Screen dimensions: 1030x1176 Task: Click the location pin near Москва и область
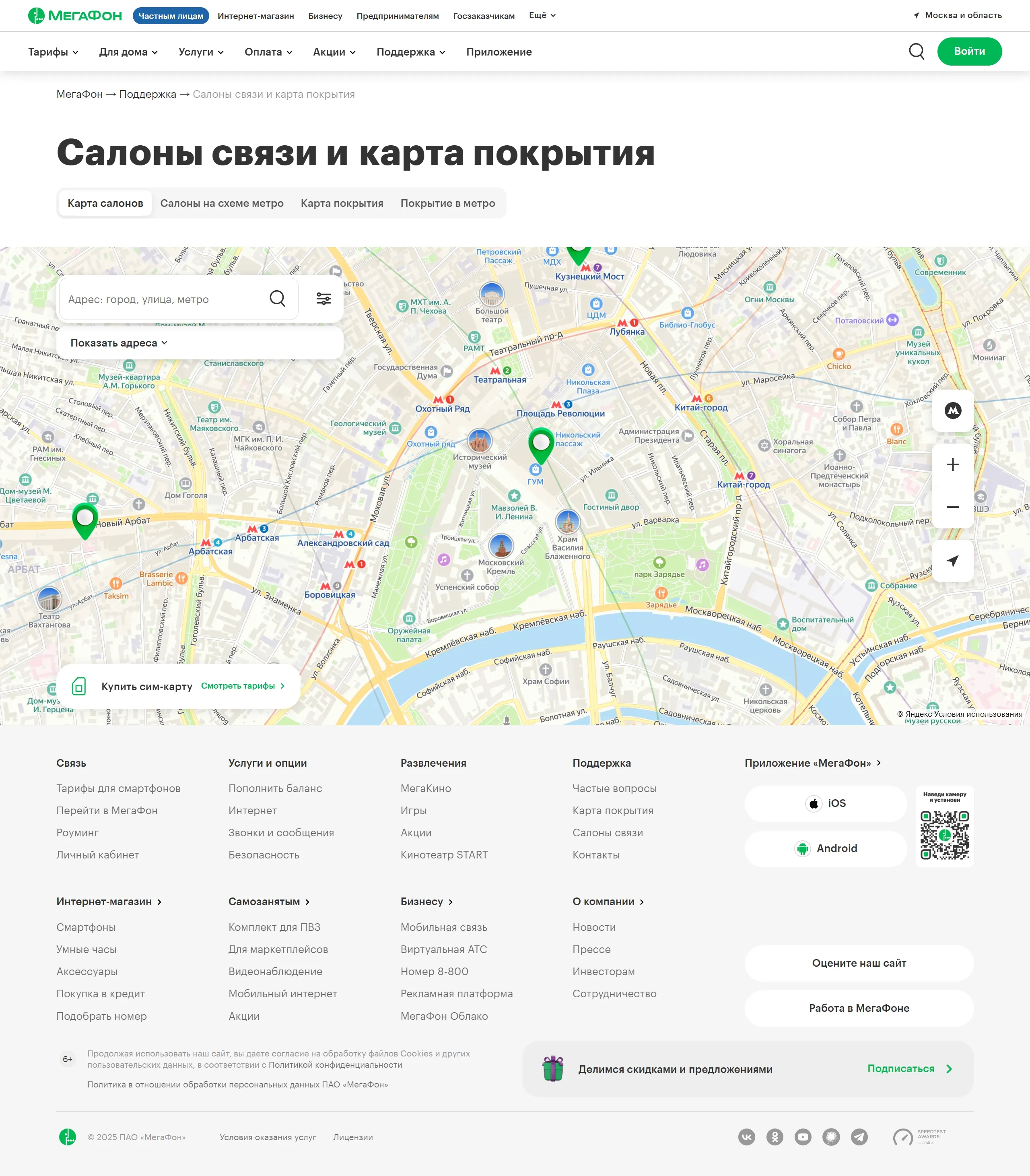(917, 16)
